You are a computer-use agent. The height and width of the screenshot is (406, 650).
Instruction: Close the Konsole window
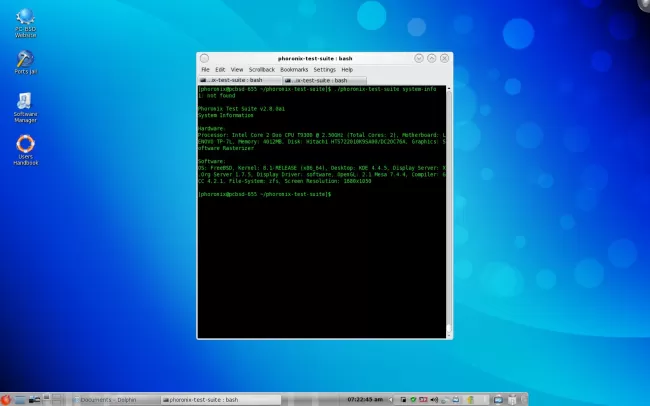[x=444, y=58]
